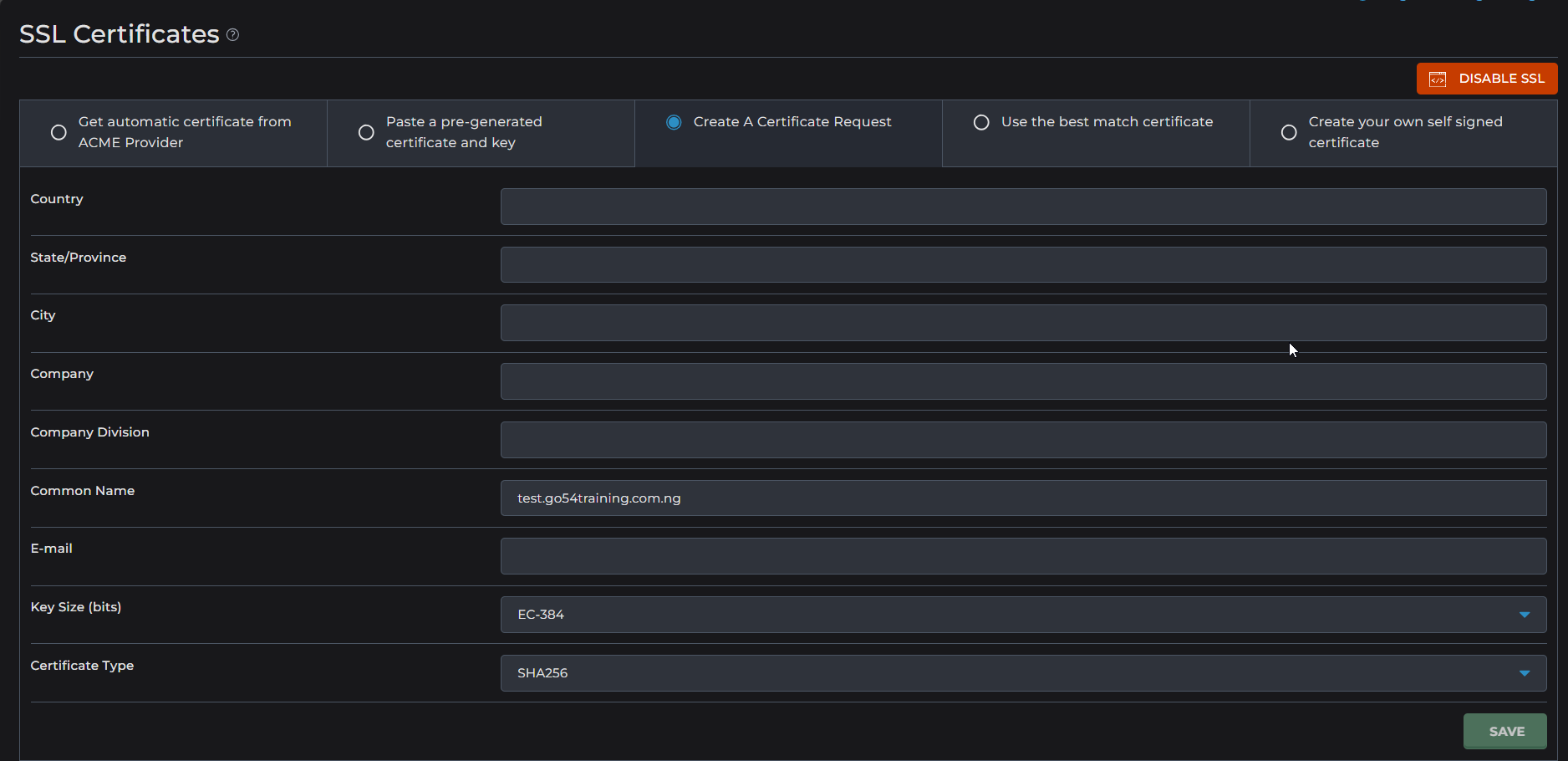Open the SHA256 certificate type combo box

point(1003,673)
